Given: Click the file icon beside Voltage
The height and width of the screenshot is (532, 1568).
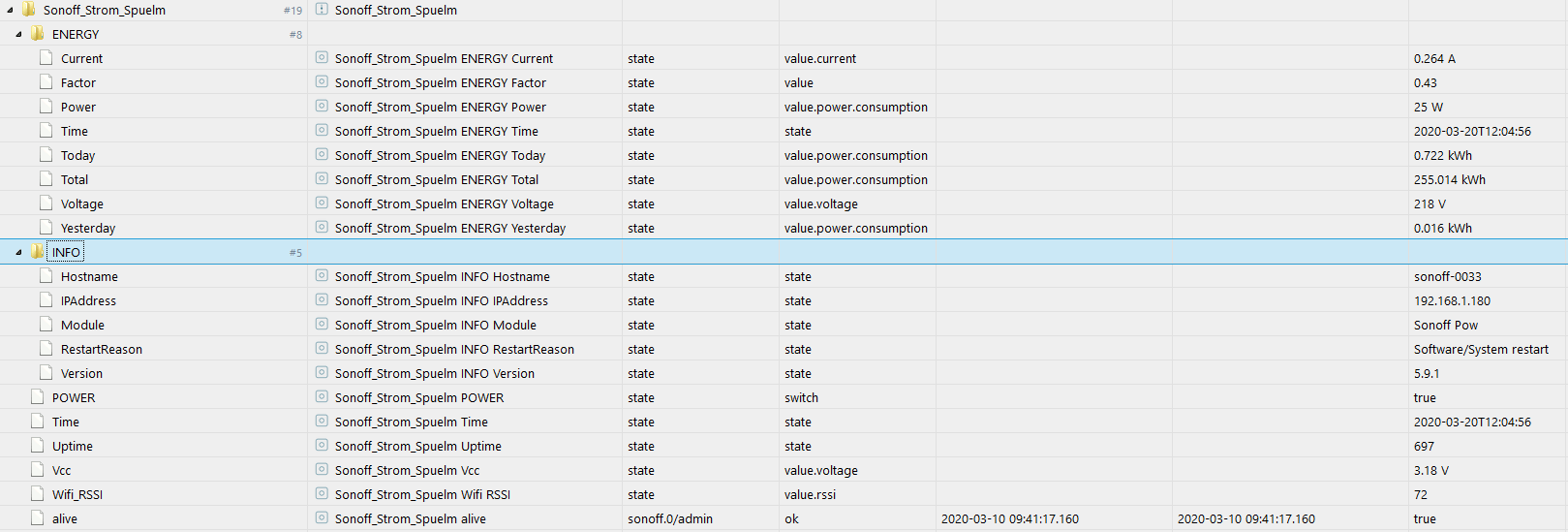Looking at the screenshot, I should click(x=46, y=203).
